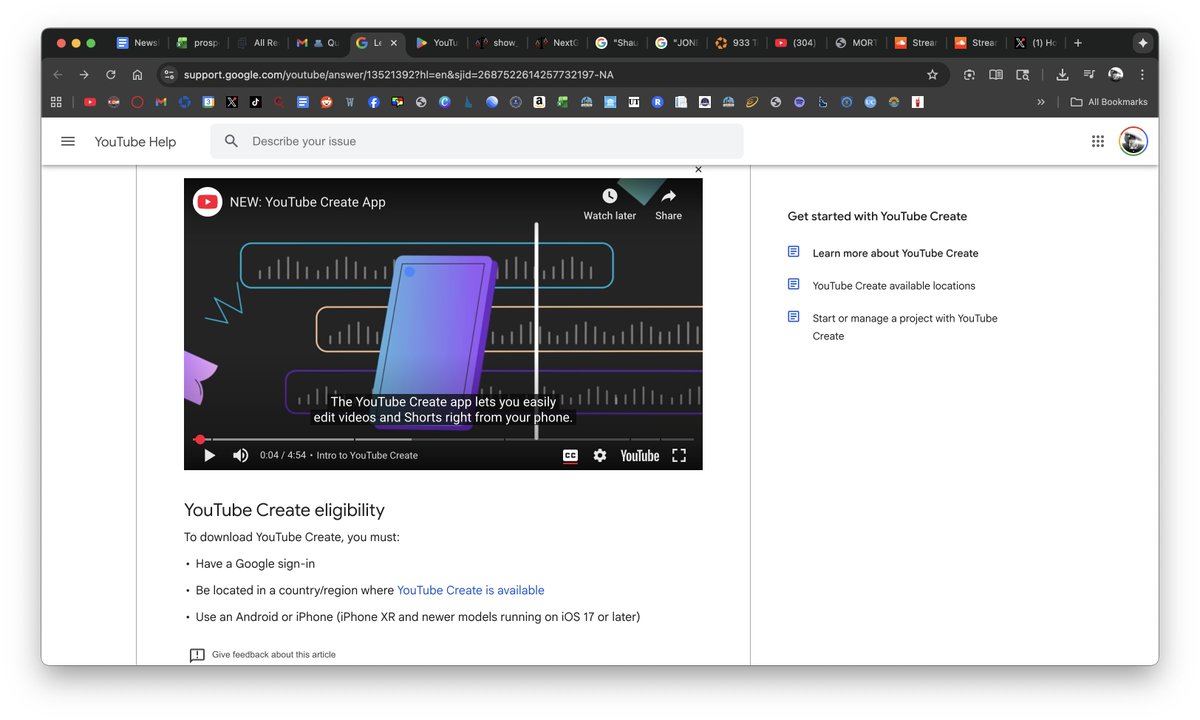The height and width of the screenshot is (720, 1200).
Task: Open media controls in toolbar
Action: [x=1089, y=74]
